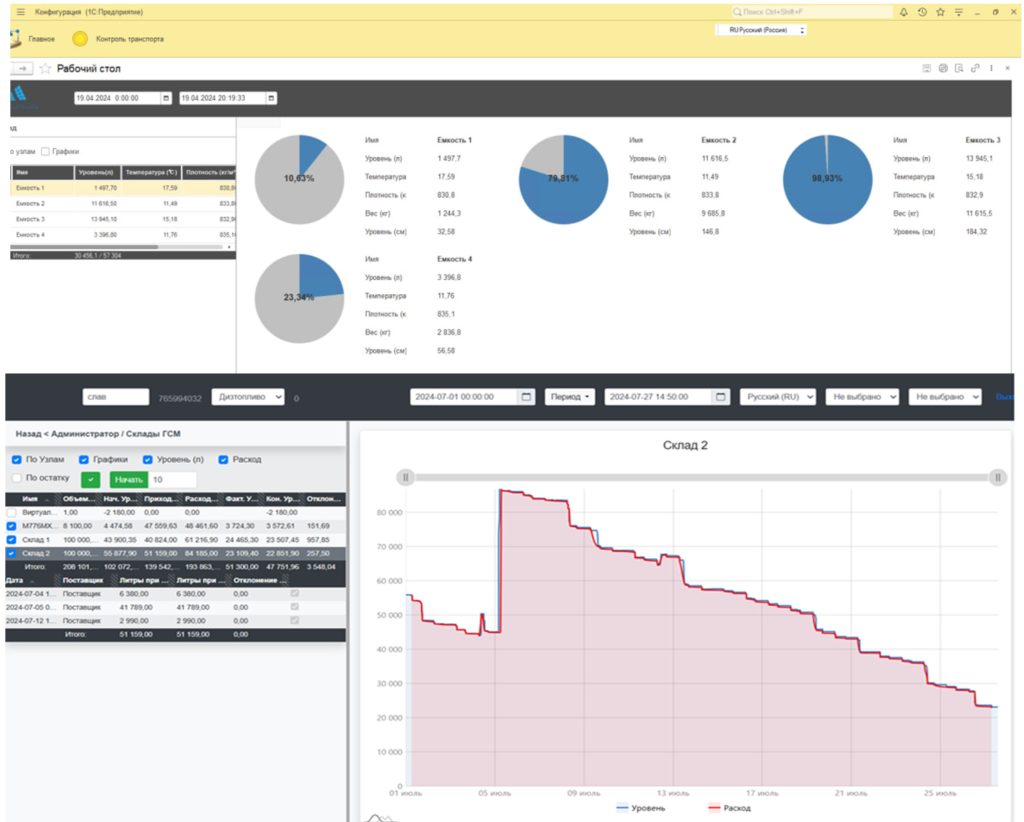Select the Емкость 3 table row
This screenshot has height=822, width=1024.
pyautogui.click(x=123, y=219)
